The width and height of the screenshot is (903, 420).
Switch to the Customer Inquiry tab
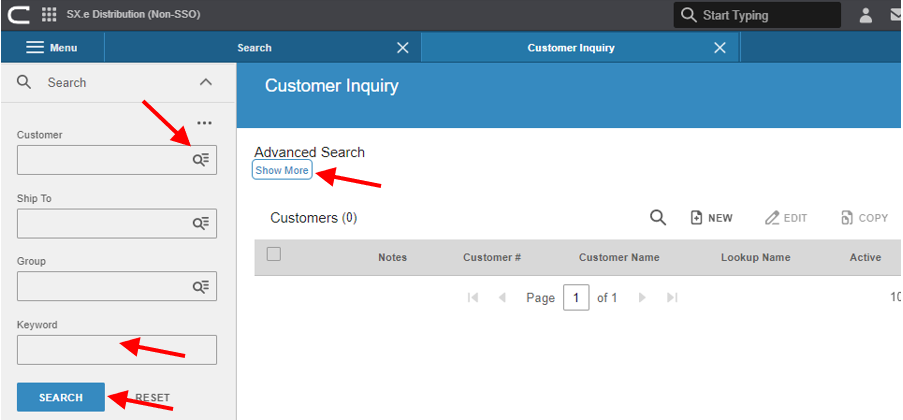pos(571,48)
